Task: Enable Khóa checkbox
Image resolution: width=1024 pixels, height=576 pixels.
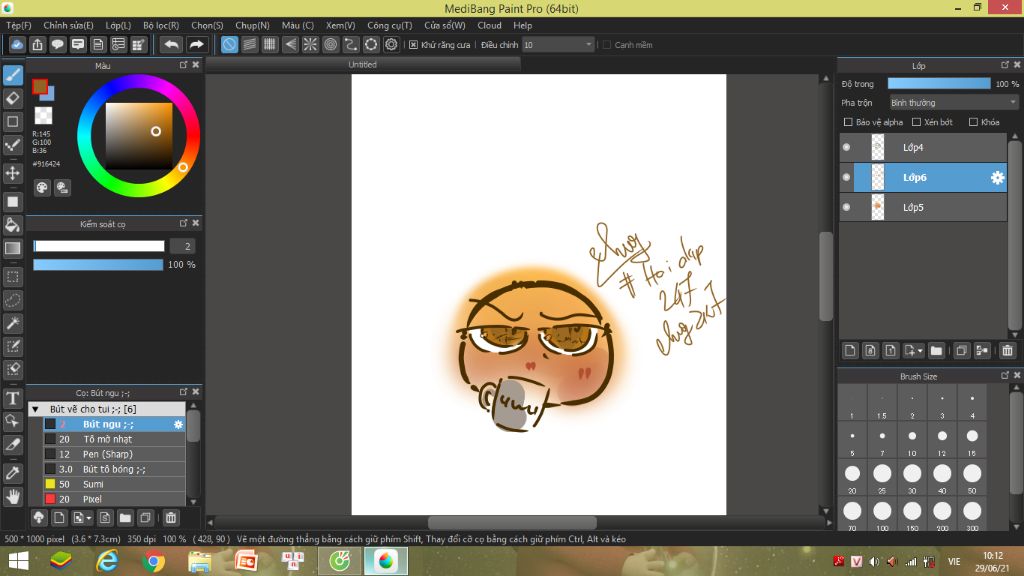Action: tap(973, 122)
